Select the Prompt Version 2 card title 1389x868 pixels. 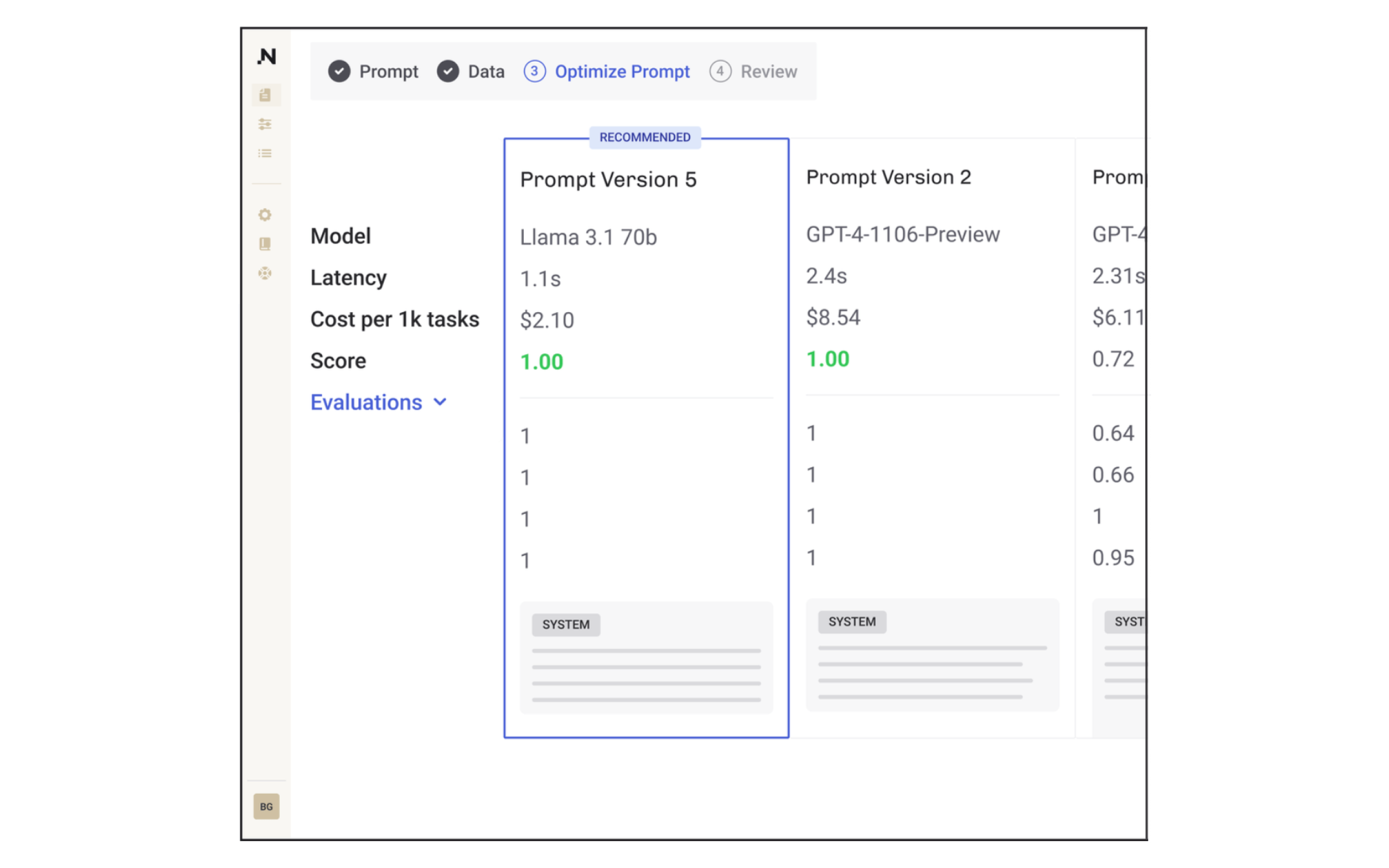coord(889,178)
